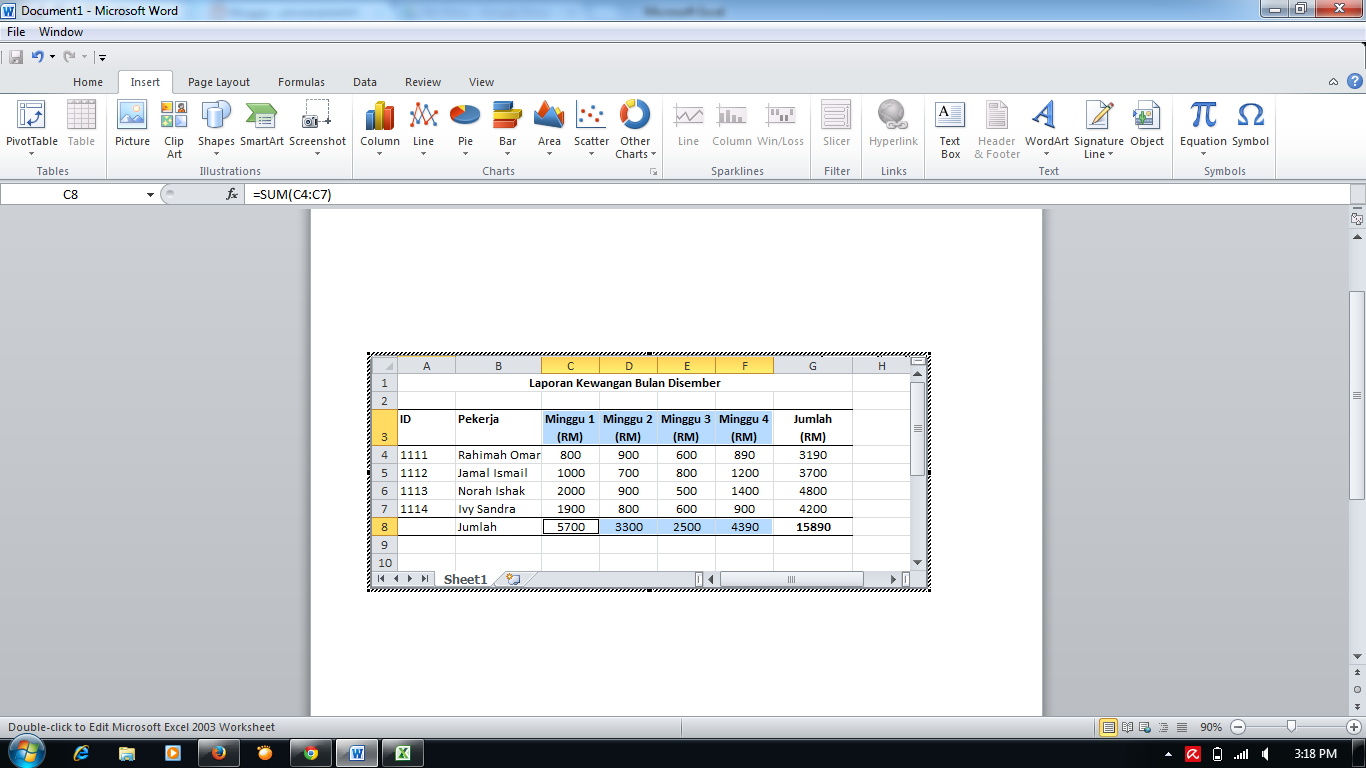The image size is (1366, 768).
Task: Click the insert function fx button
Action: tap(232, 194)
